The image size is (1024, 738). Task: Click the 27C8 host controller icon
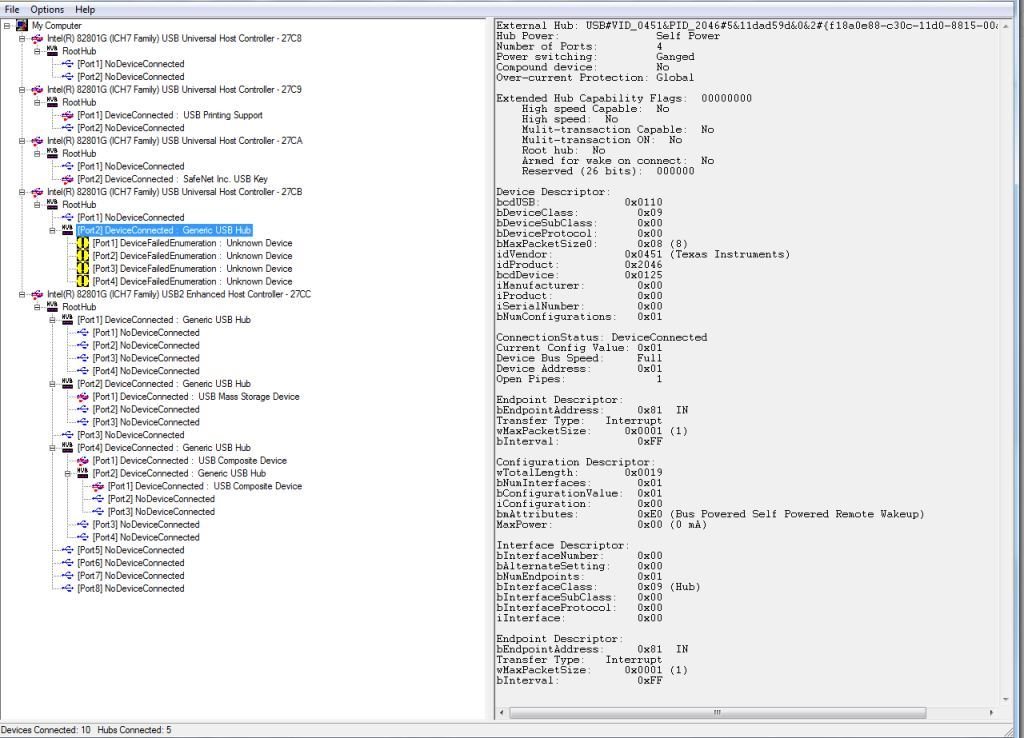tap(37, 39)
